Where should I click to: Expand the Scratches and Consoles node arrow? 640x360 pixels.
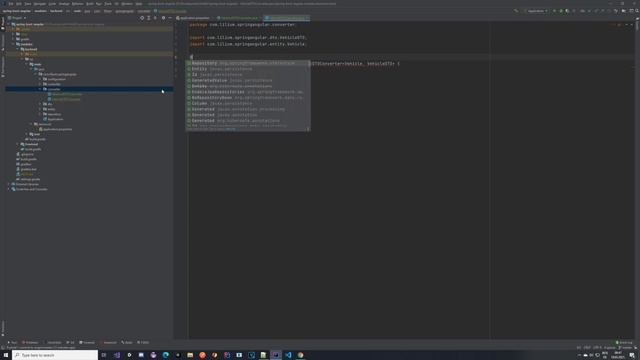[9, 189]
